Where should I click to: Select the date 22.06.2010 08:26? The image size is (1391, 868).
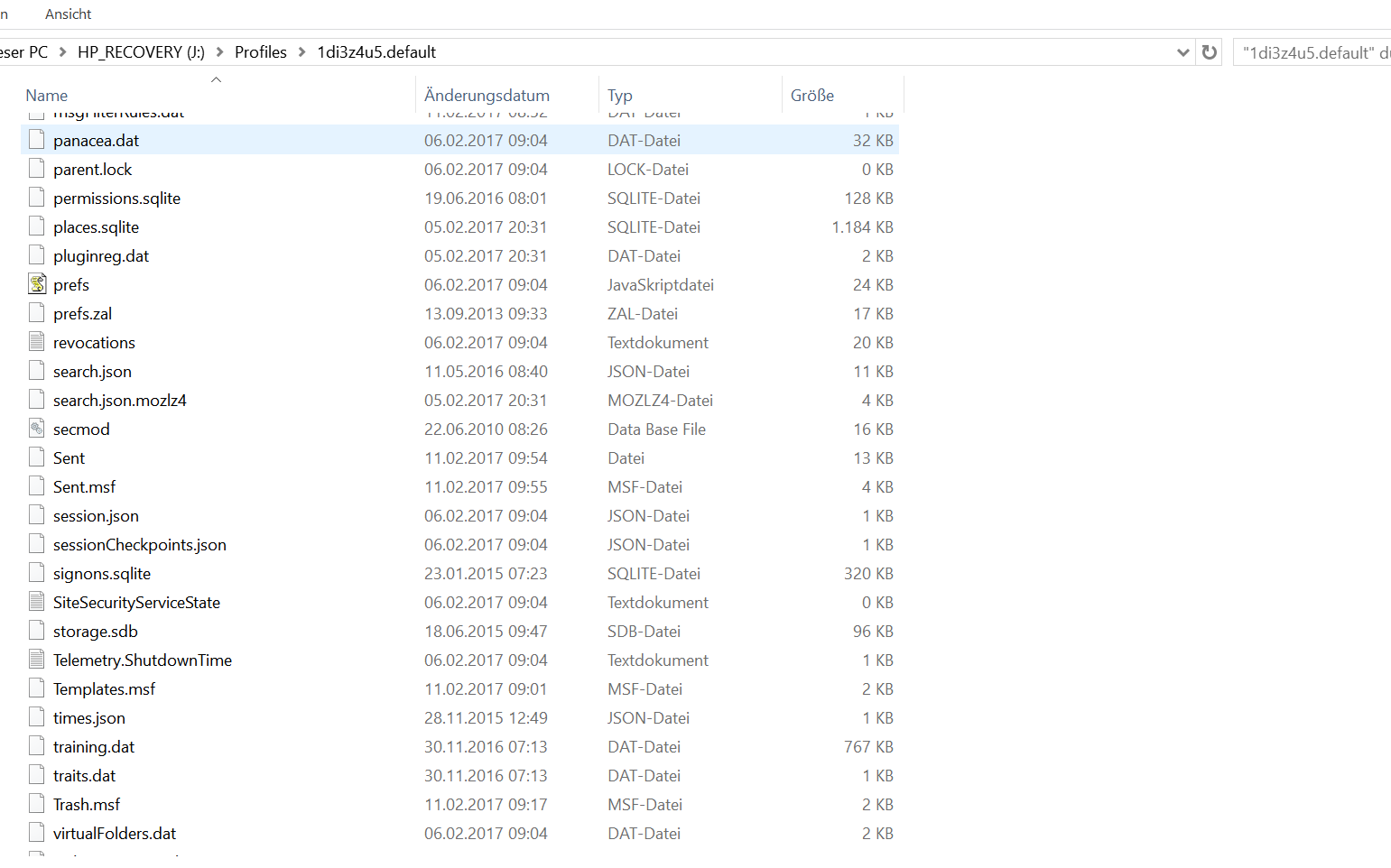(x=486, y=429)
